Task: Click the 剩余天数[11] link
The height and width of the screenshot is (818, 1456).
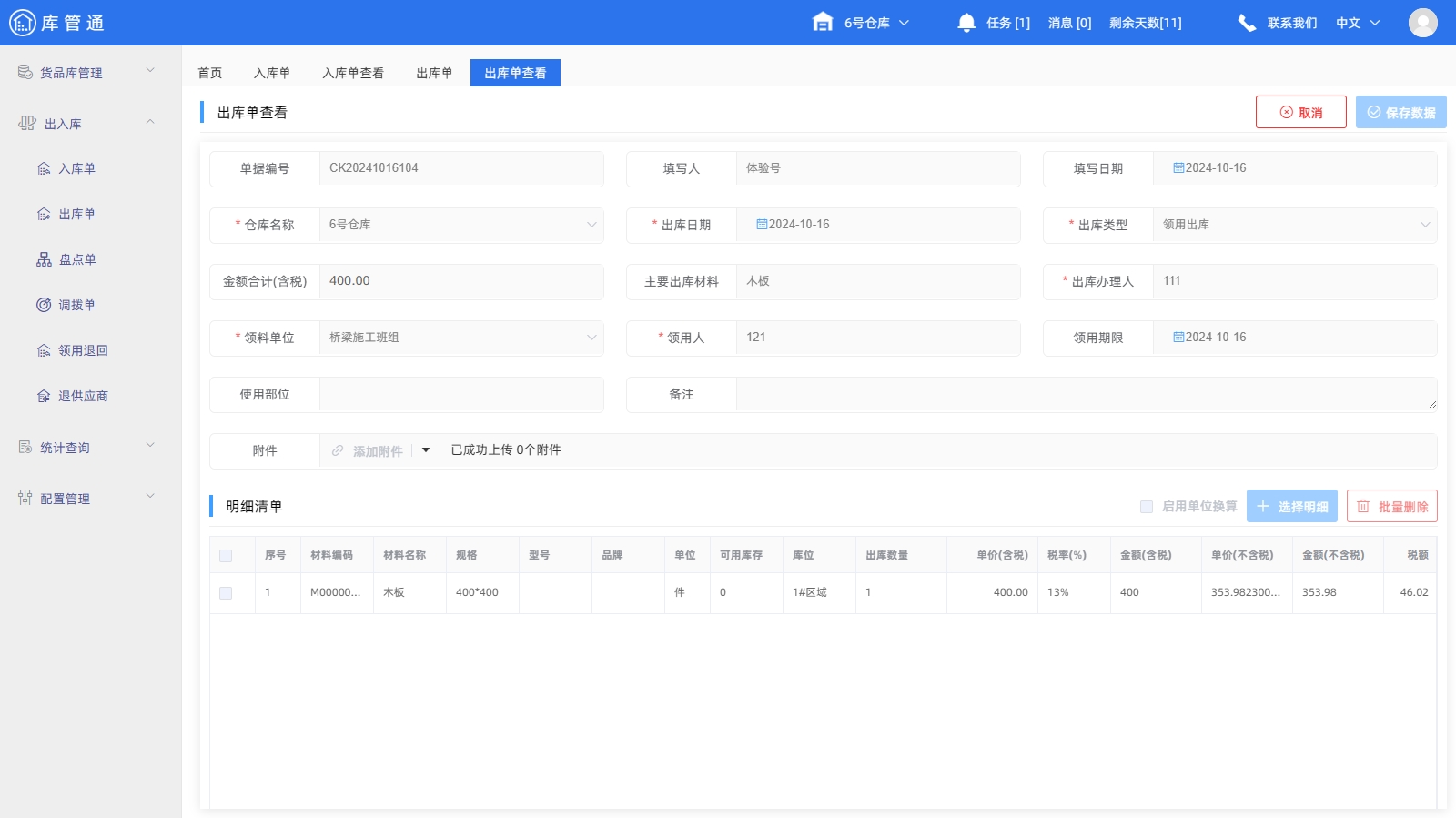Action: (1146, 23)
